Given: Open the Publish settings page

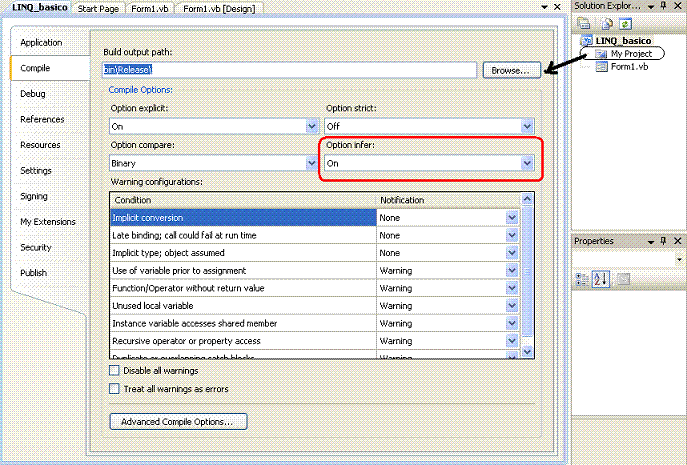Looking at the screenshot, I should click(x=33, y=273).
